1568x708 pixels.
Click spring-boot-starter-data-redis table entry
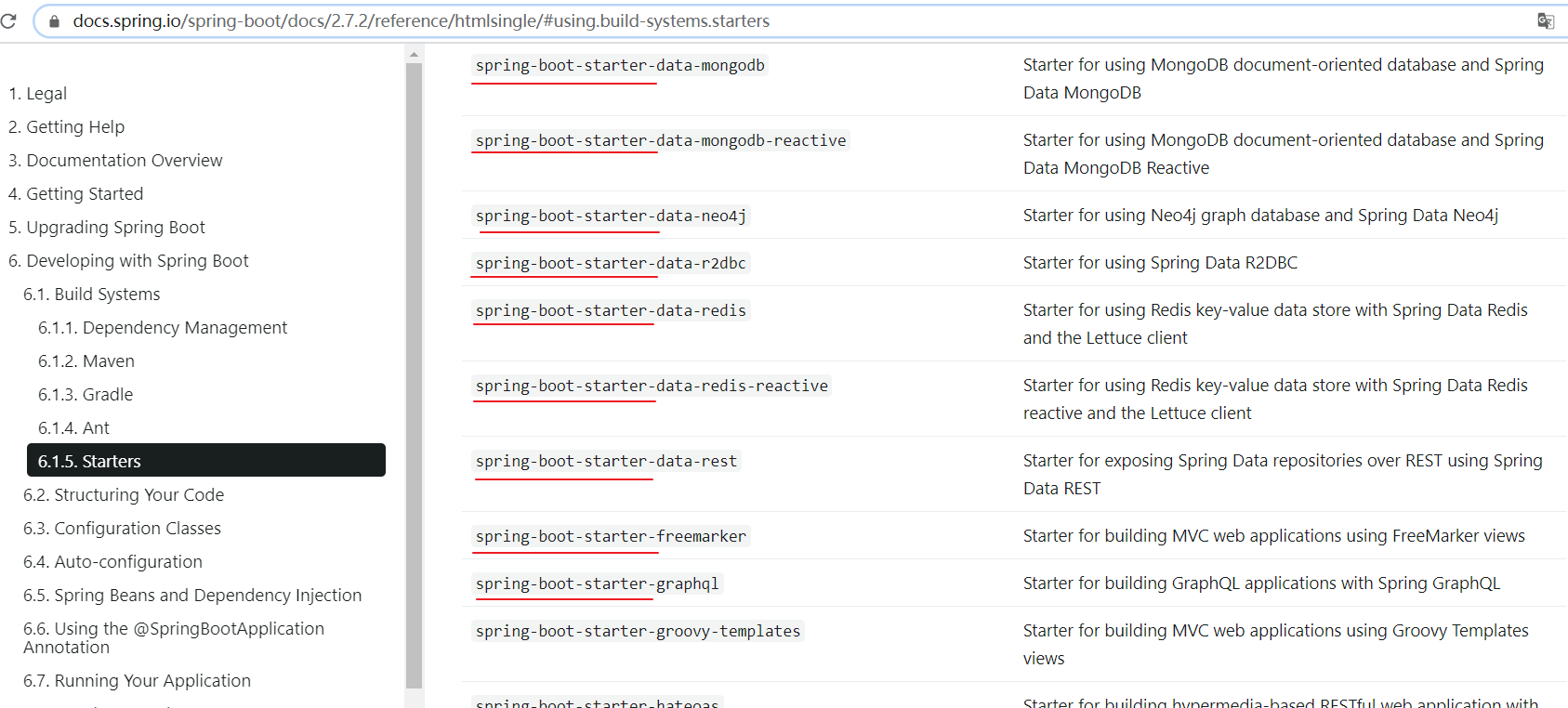[611, 310]
